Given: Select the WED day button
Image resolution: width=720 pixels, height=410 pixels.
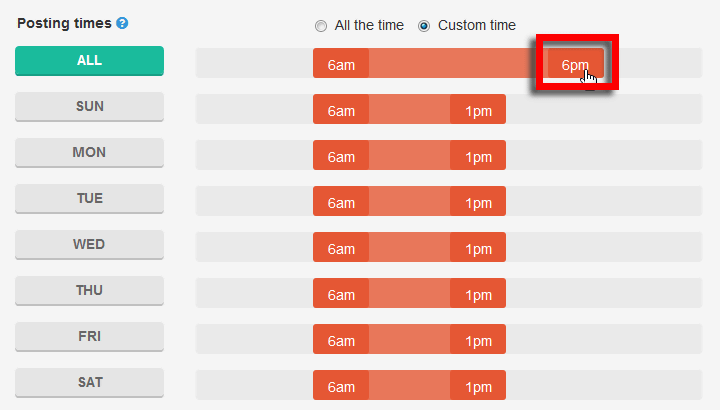Looking at the screenshot, I should pos(90,244).
